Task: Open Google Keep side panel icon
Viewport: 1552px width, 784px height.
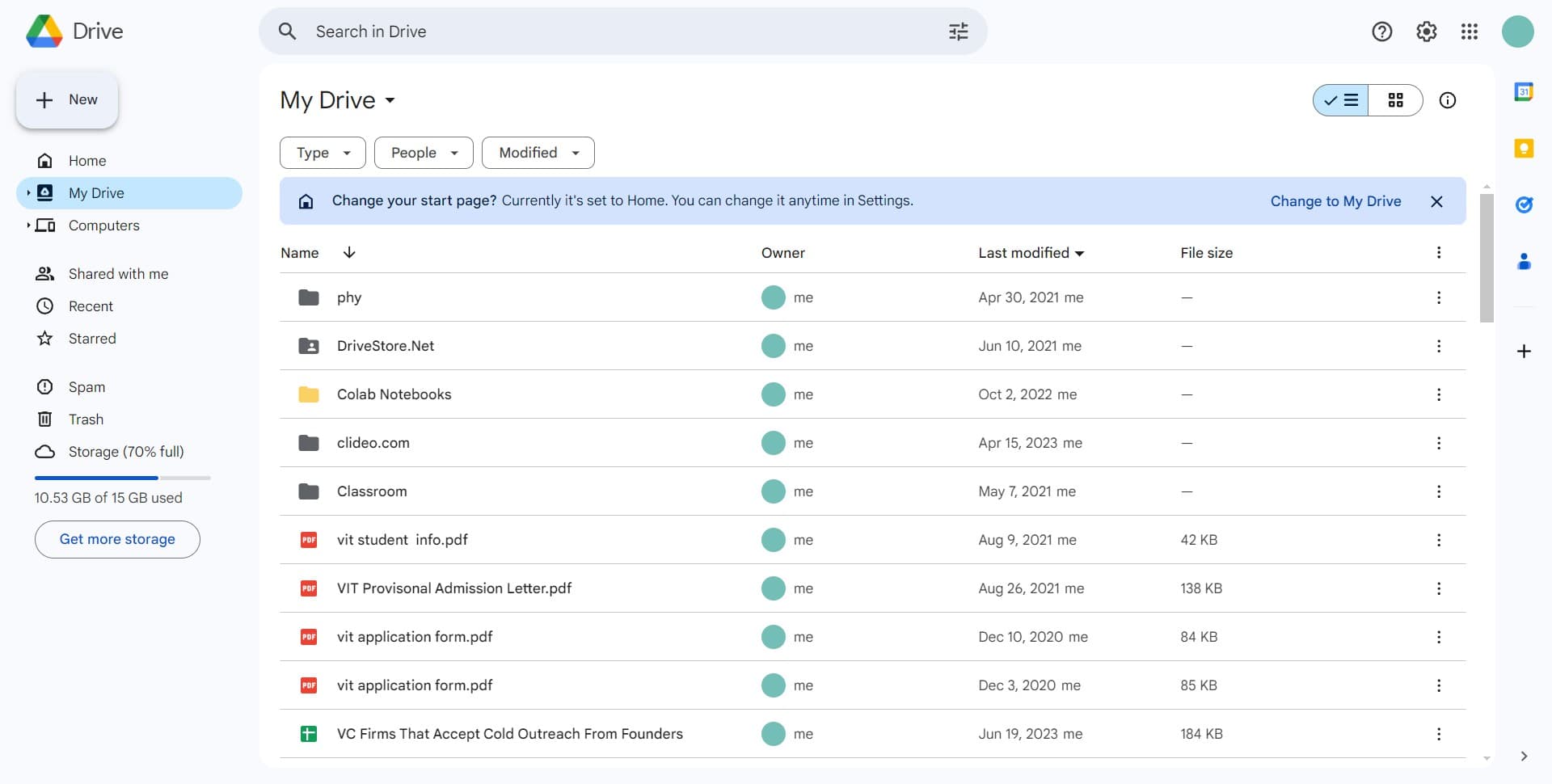Action: click(x=1524, y=149)
